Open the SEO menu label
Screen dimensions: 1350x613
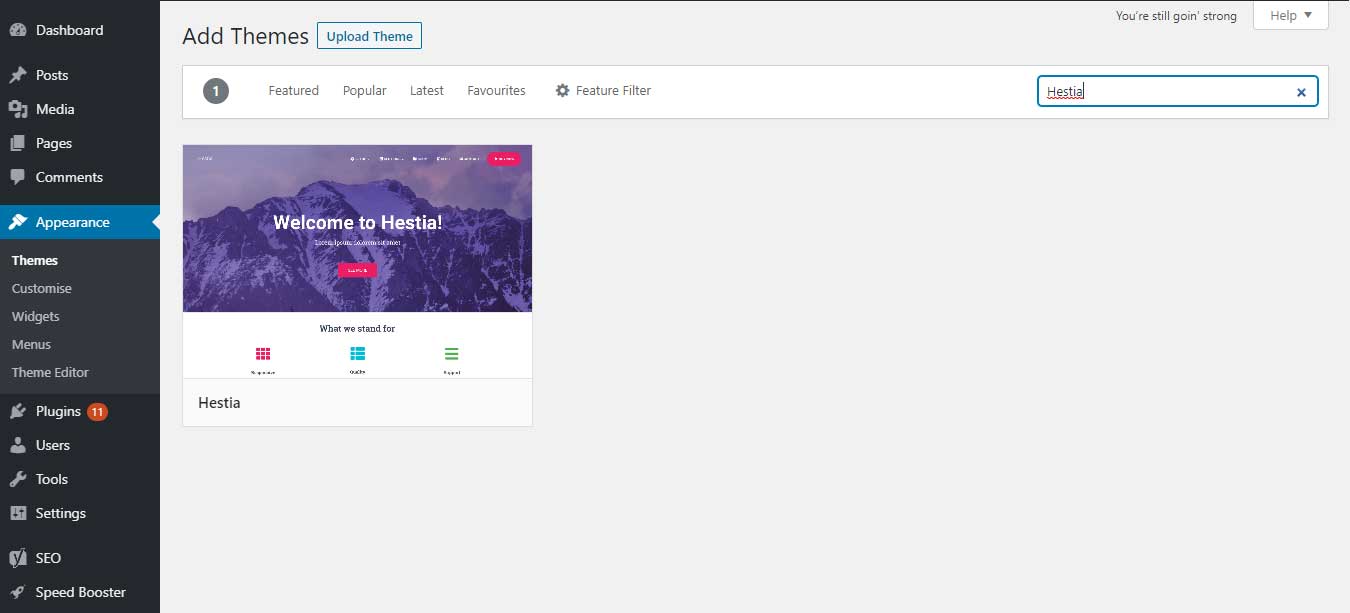click(x=48, y=558)
